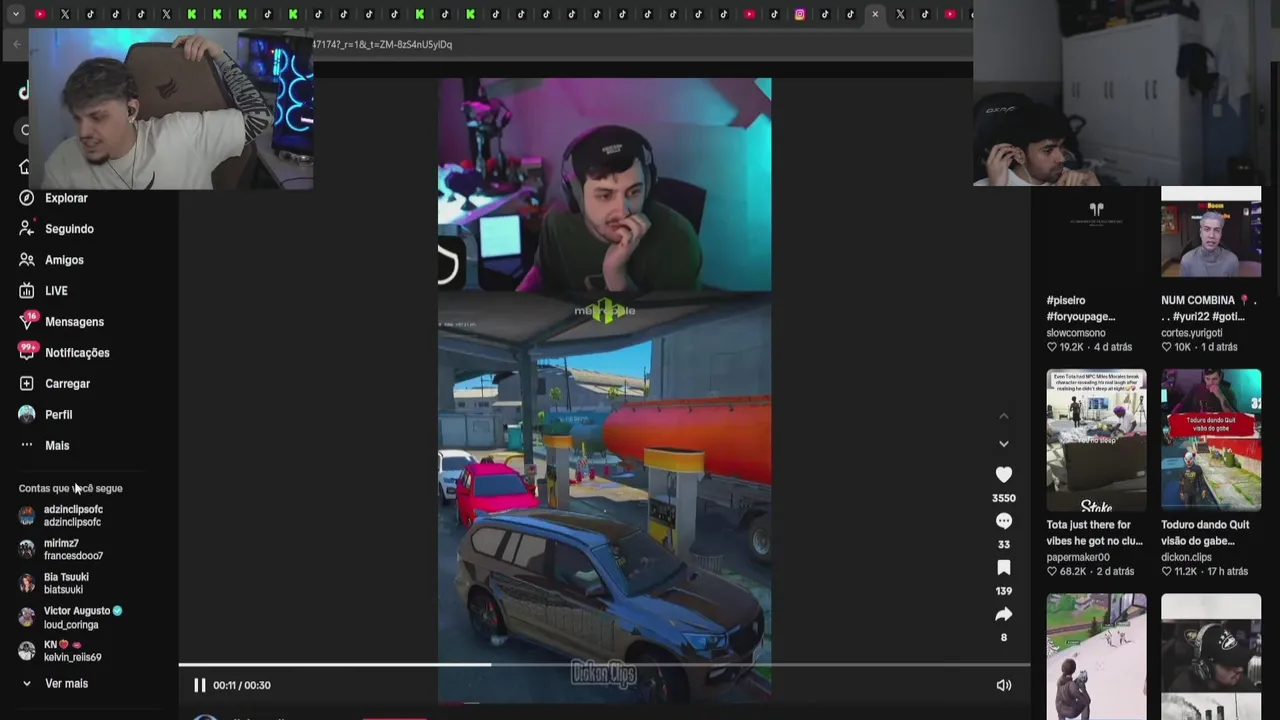Go to previous video with up chevron
The image size is (1280, 720).
(1004, 416)
